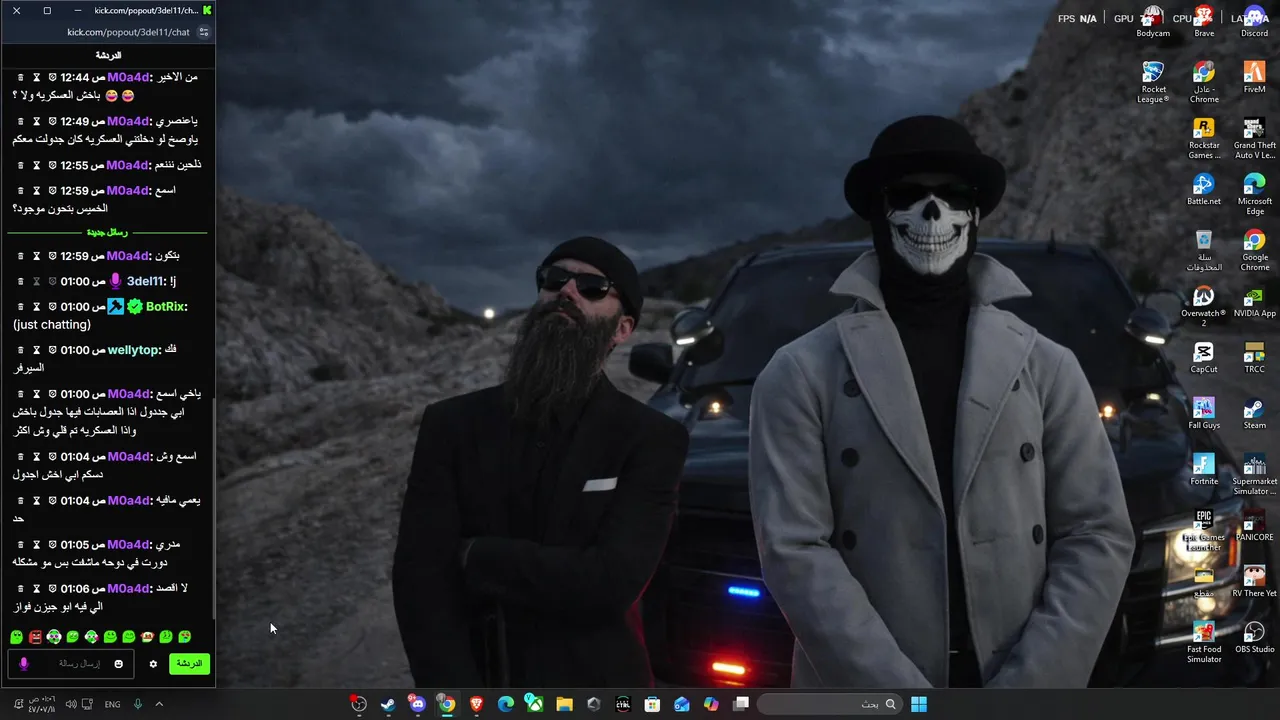The width and height of the screenshot is (1280, 720).
Task: Open network status icon in tray
Action: pos(88,704)
